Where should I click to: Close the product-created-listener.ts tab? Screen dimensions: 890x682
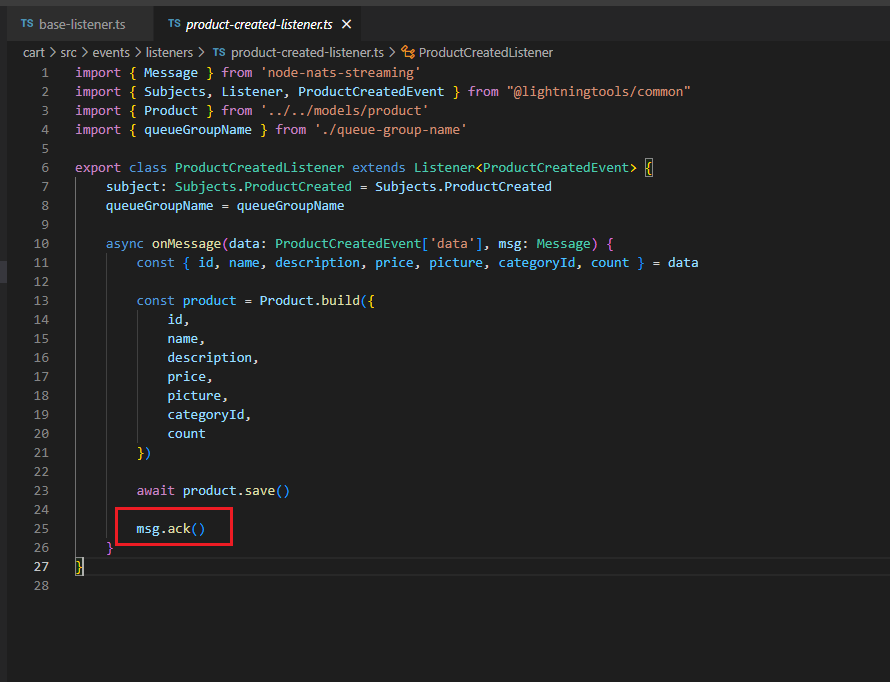pos(345,23)
